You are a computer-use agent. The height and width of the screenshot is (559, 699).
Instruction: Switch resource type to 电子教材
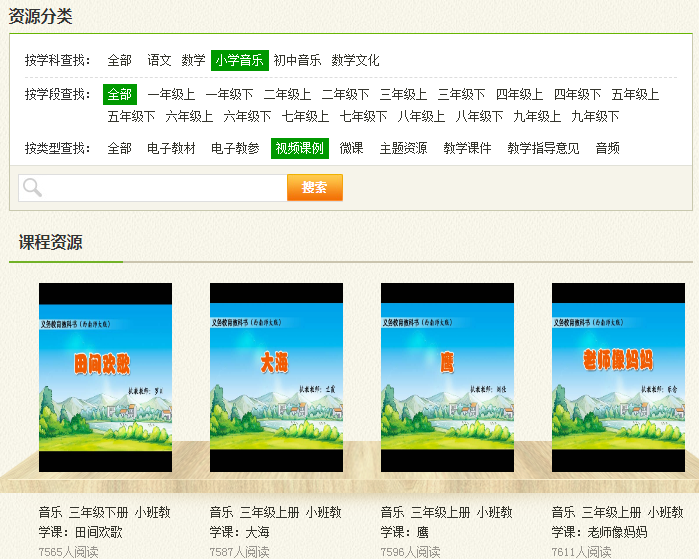coord(171,148)
